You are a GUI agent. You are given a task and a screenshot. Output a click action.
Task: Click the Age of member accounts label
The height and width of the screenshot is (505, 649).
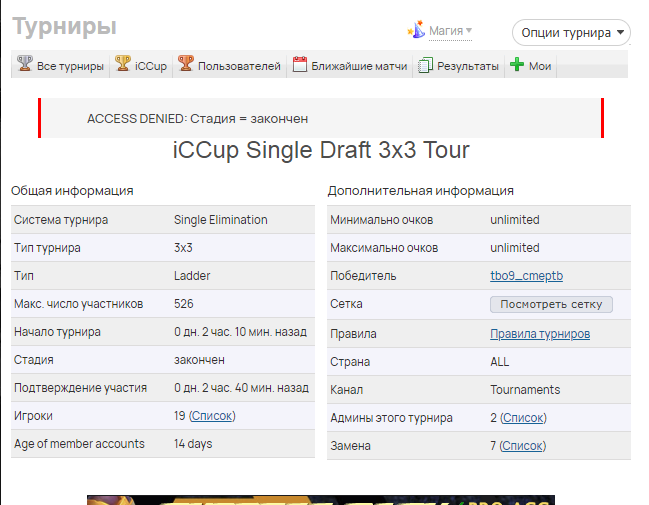pos(79,444)
